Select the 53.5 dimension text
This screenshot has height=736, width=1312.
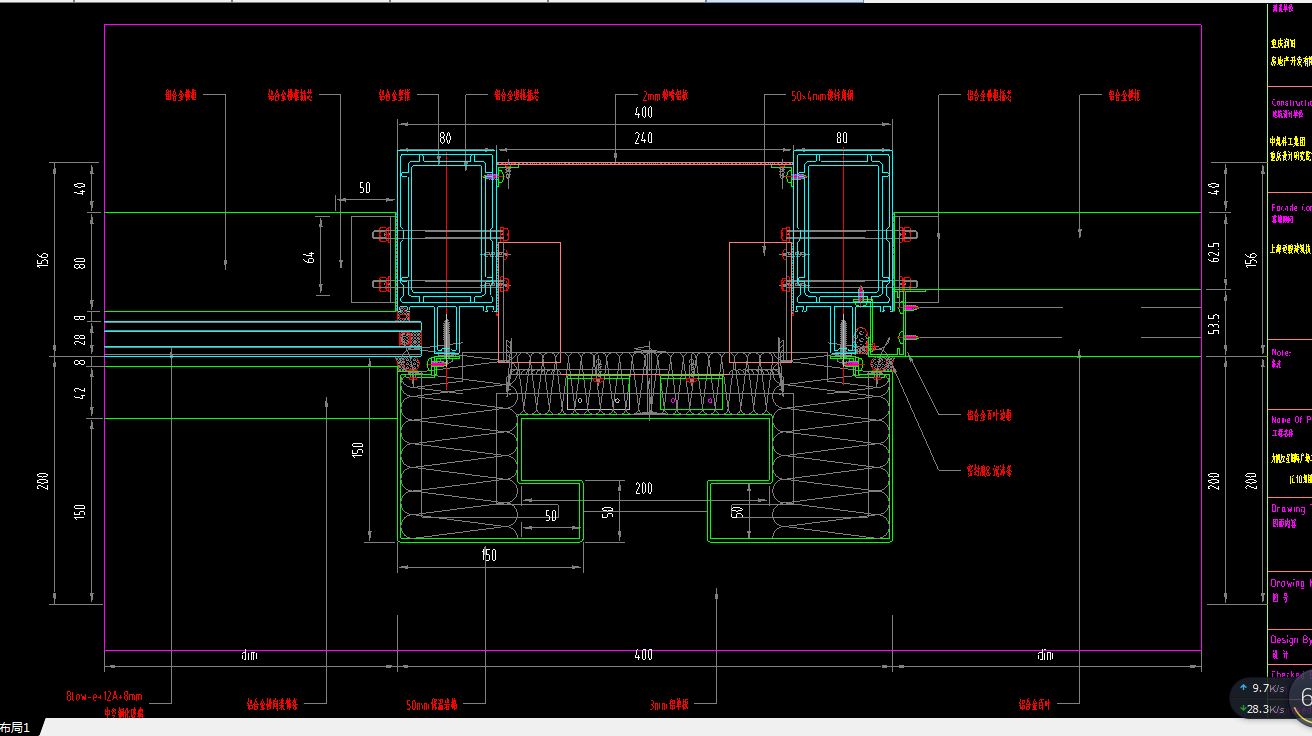point(1214,323)
